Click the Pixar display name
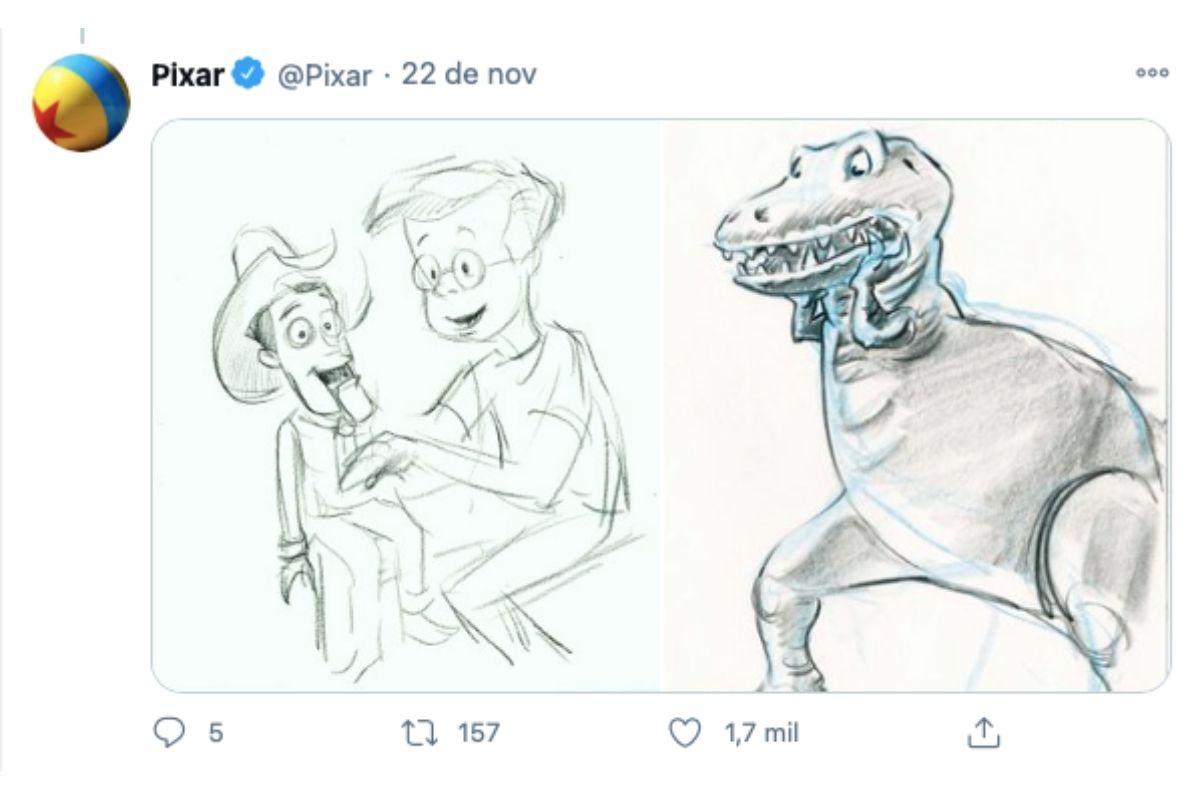 tap(187, 75)
